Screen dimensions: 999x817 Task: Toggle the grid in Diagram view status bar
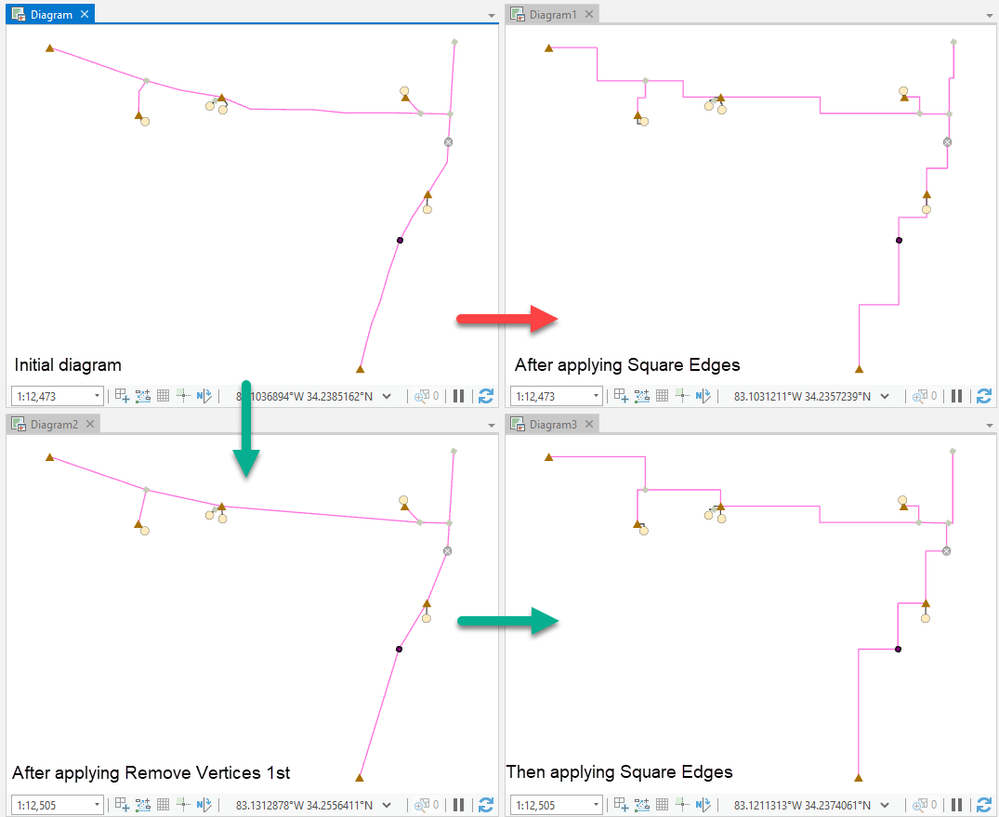pyautogui.click(x=163, y=396)
